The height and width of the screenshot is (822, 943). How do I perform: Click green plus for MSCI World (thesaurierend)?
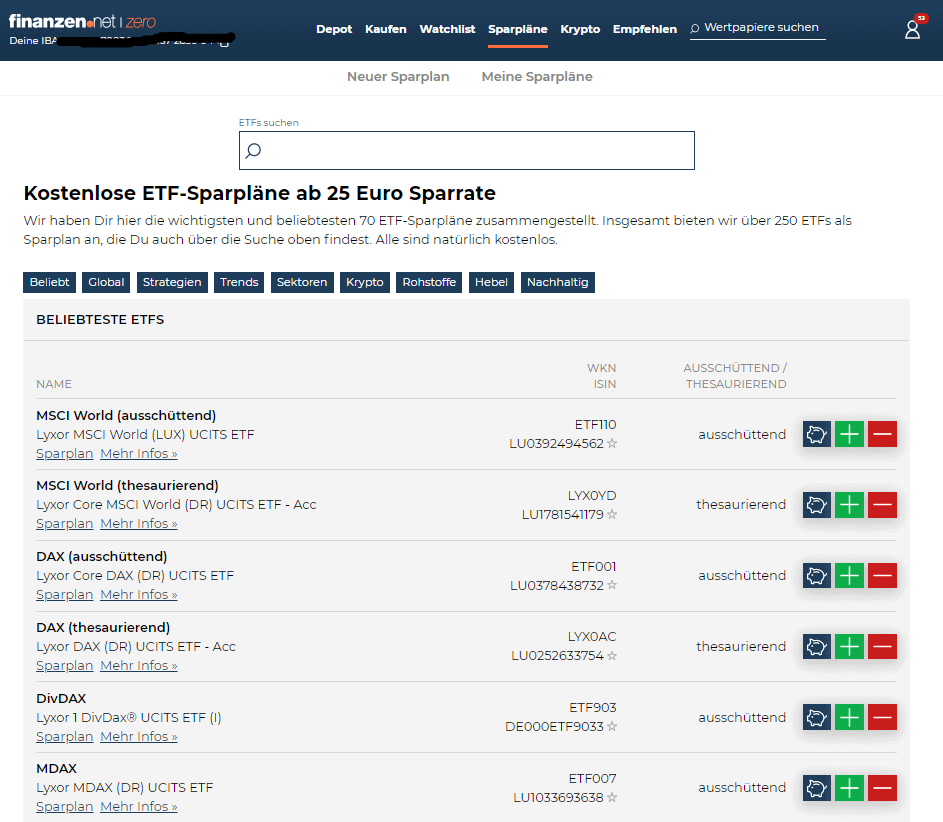click(x=849, y=505)
